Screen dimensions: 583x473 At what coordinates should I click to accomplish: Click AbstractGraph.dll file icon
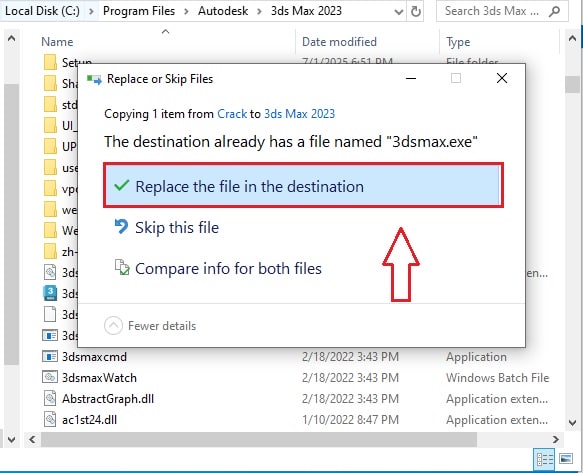pyautogui.click(x=50, y=399)
